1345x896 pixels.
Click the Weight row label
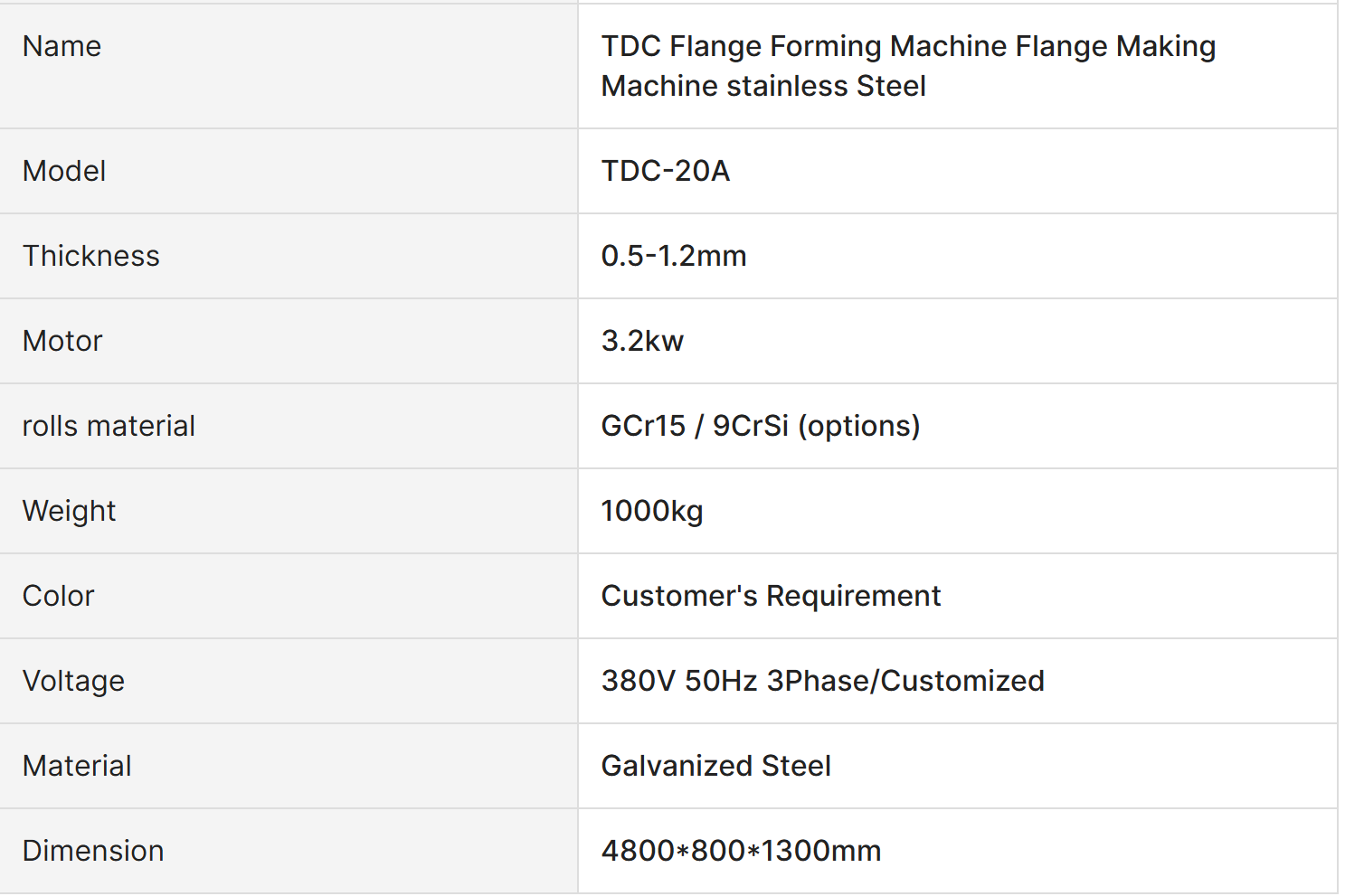coord(69,511)
